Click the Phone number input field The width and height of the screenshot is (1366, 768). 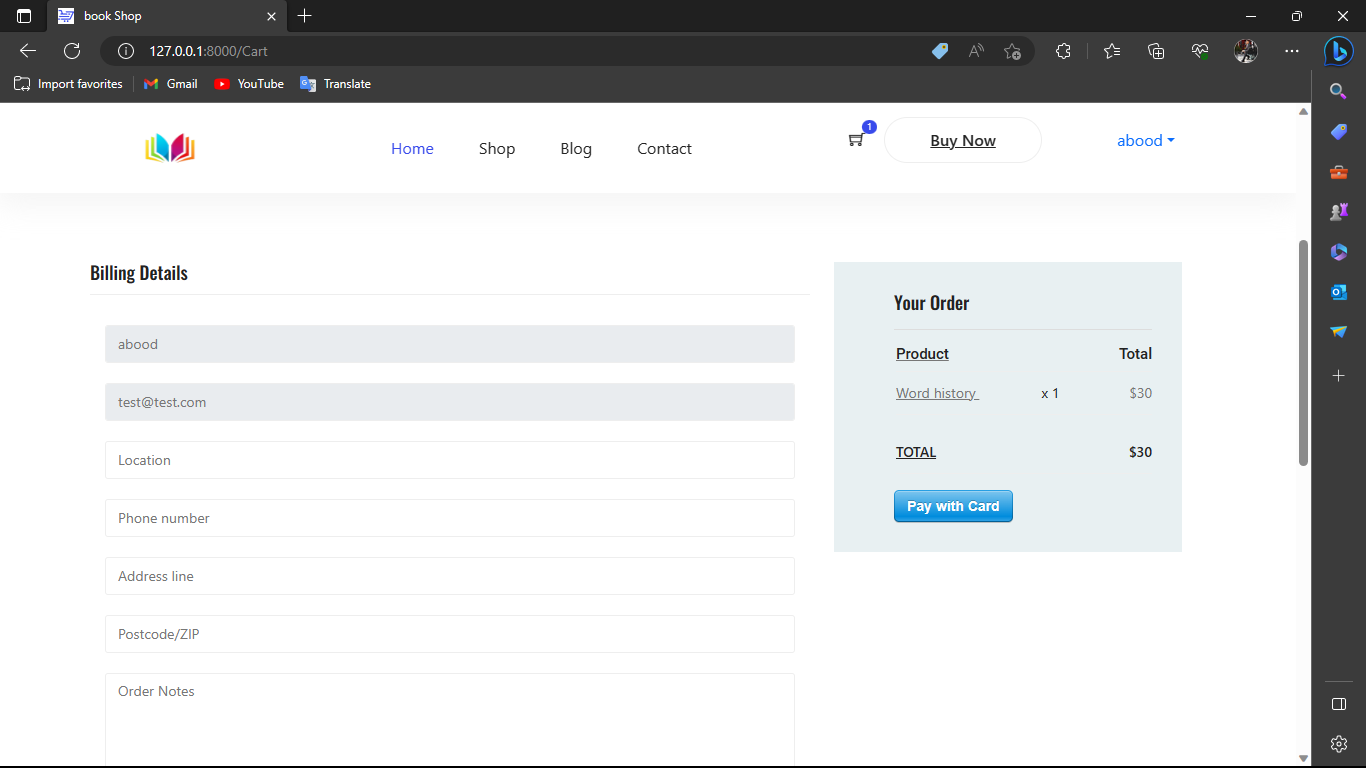tap(450, 518)
